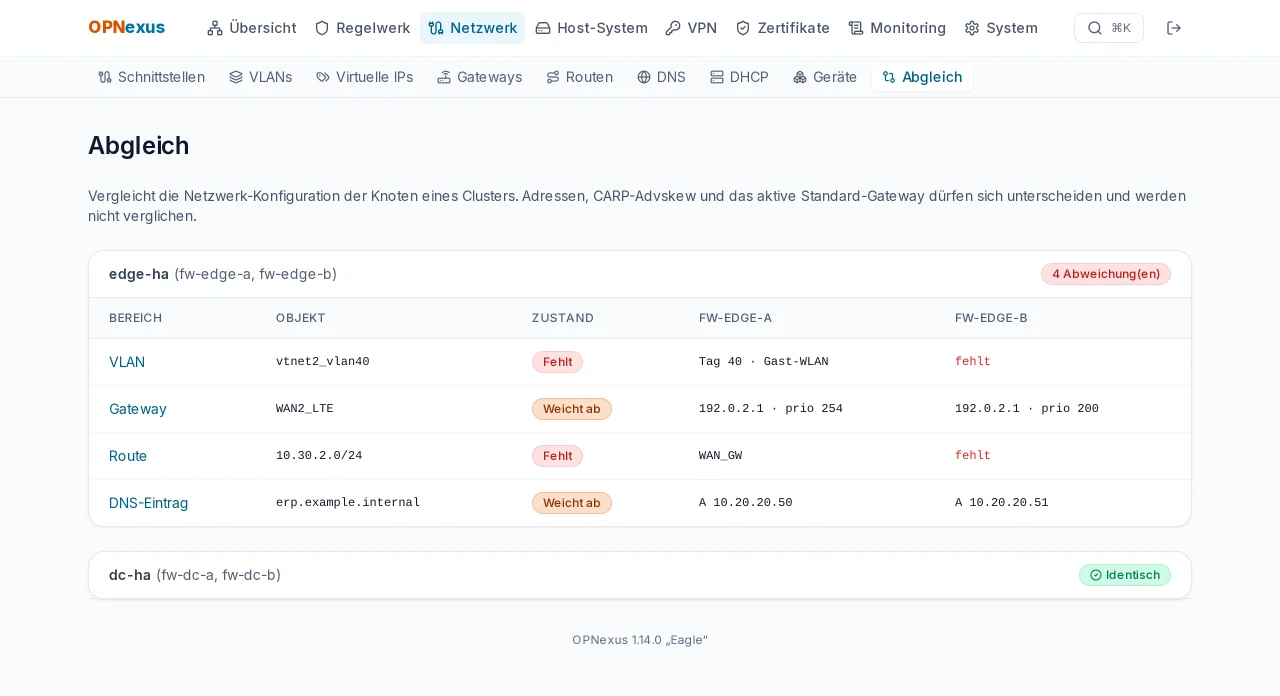Click the text 'A 10.20.20.51'
This screenshot has height=696, width=1280.
[x=1002, y=503]
